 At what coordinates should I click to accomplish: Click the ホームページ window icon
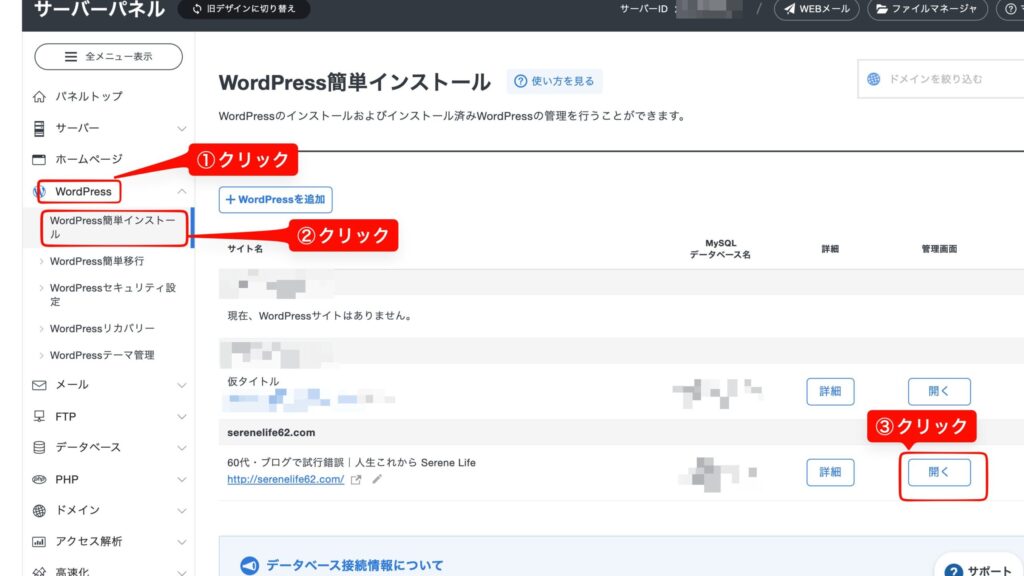pyautogui.click(x=39, y=159)
